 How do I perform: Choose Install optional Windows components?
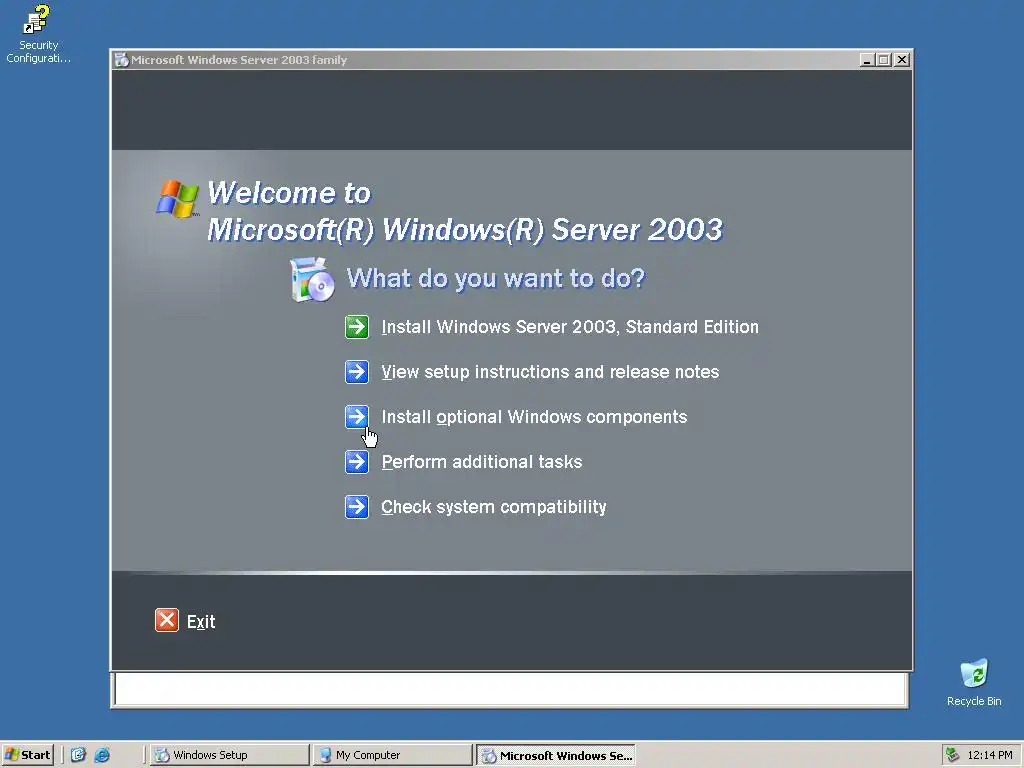click(x=534, y=417)
